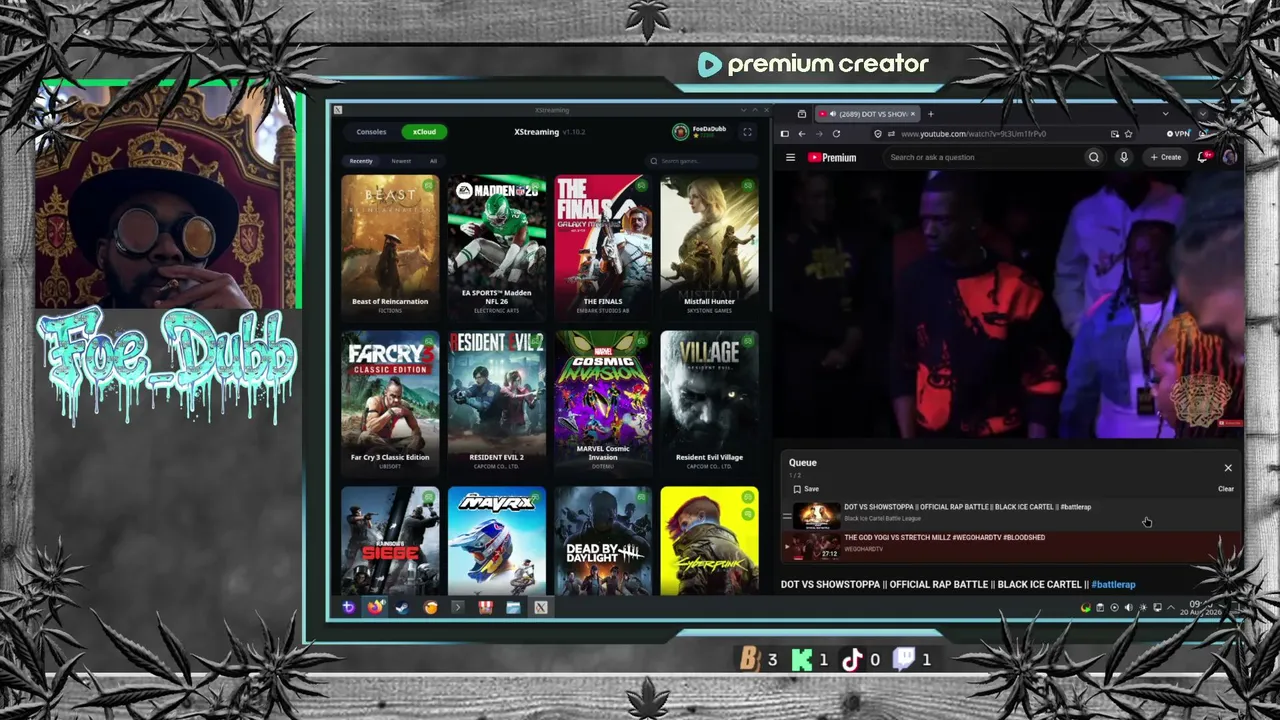
Task: Open Rainbow Six Siege game card
Action: (x=390, y=541)
